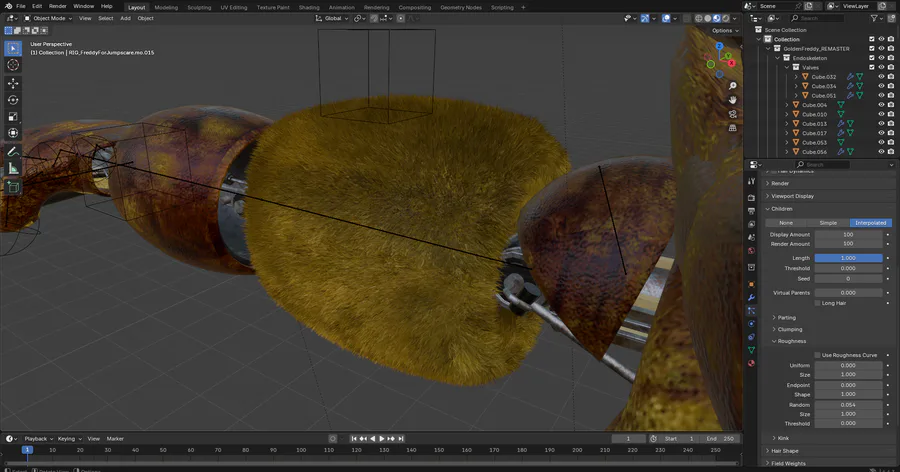Open the Output properties tab
900x472 pixels.
(x=751, y=211)
